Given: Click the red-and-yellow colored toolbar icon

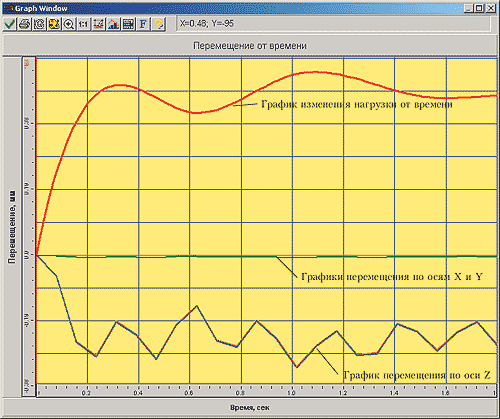Looking at the screenshot, I should coord(54,24).
